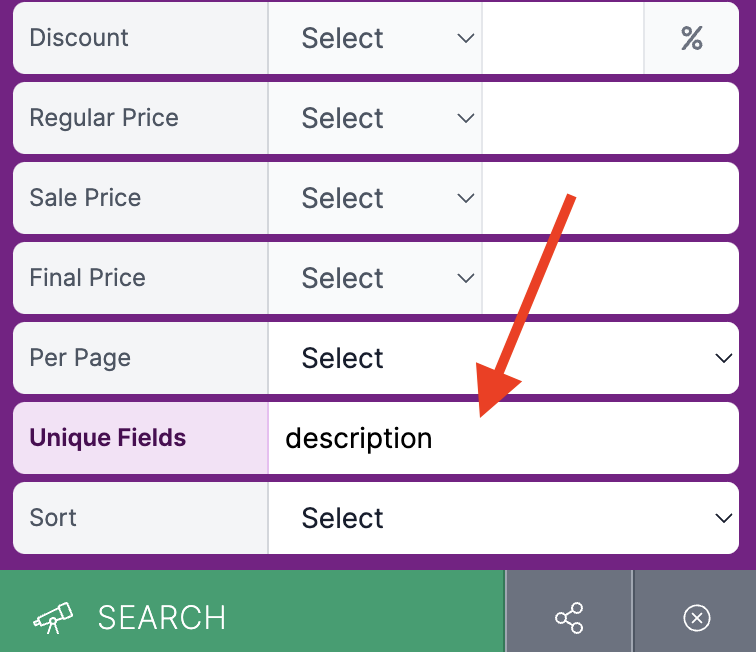Click the Unique Fields input containing description
Screen dimensions: 756x652
point(503,438)
